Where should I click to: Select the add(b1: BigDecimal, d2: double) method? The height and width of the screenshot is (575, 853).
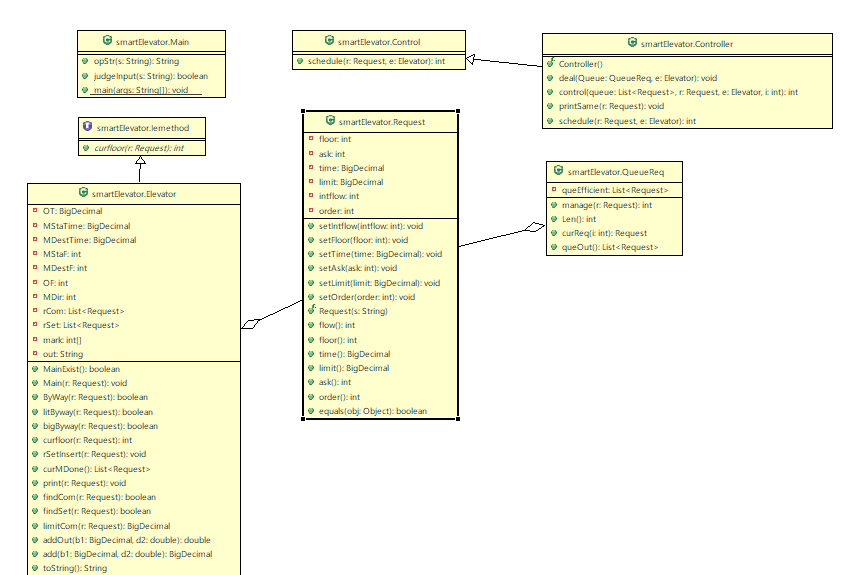128,554
